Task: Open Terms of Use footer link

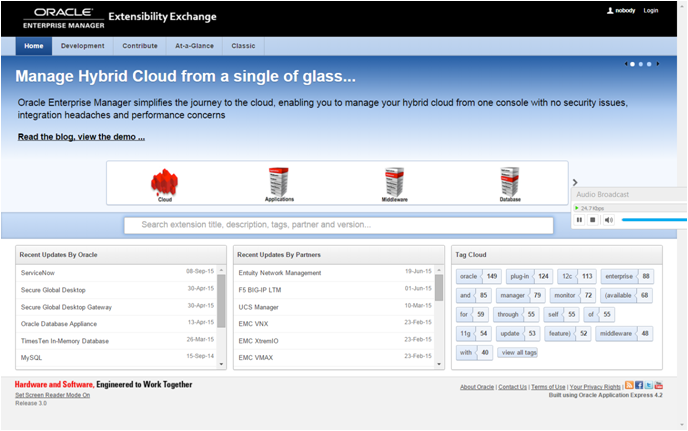Action: pos(548,387)
